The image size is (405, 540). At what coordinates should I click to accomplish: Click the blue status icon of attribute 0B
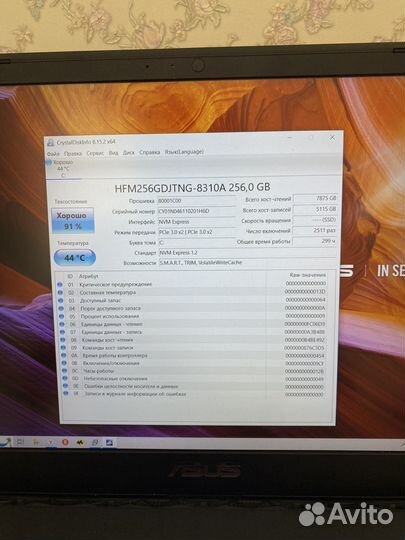pyautogui.click(x=64, y=363)
